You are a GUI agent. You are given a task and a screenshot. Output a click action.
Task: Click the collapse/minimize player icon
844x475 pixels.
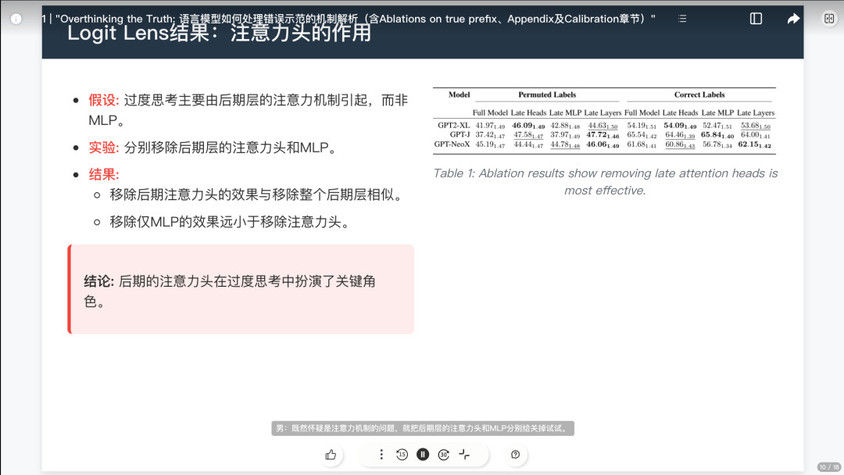tap(464, 455)
